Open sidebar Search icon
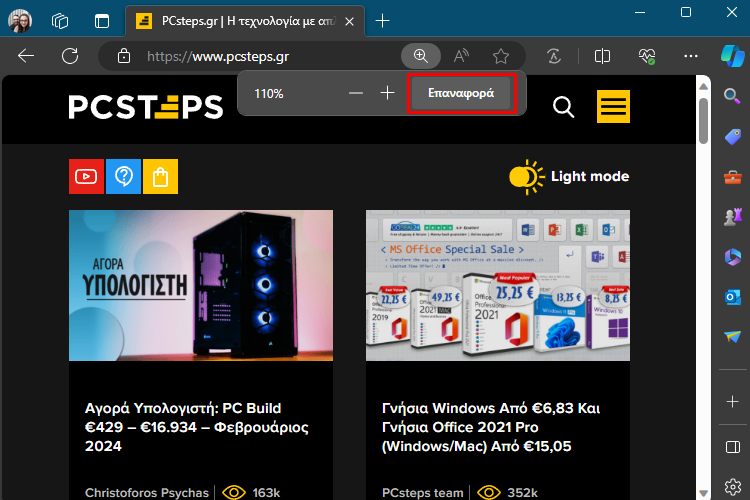The width and height of the screenshot is (750, 500). coord(732,96)
